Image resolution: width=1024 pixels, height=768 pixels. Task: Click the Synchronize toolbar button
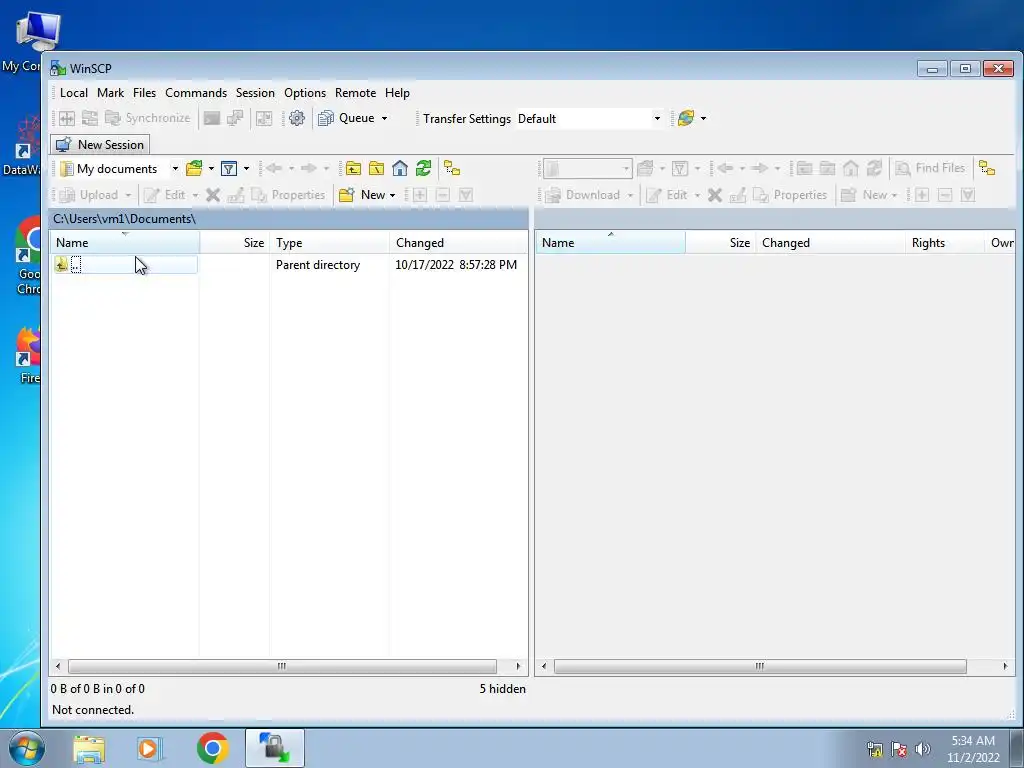[149, 118]
